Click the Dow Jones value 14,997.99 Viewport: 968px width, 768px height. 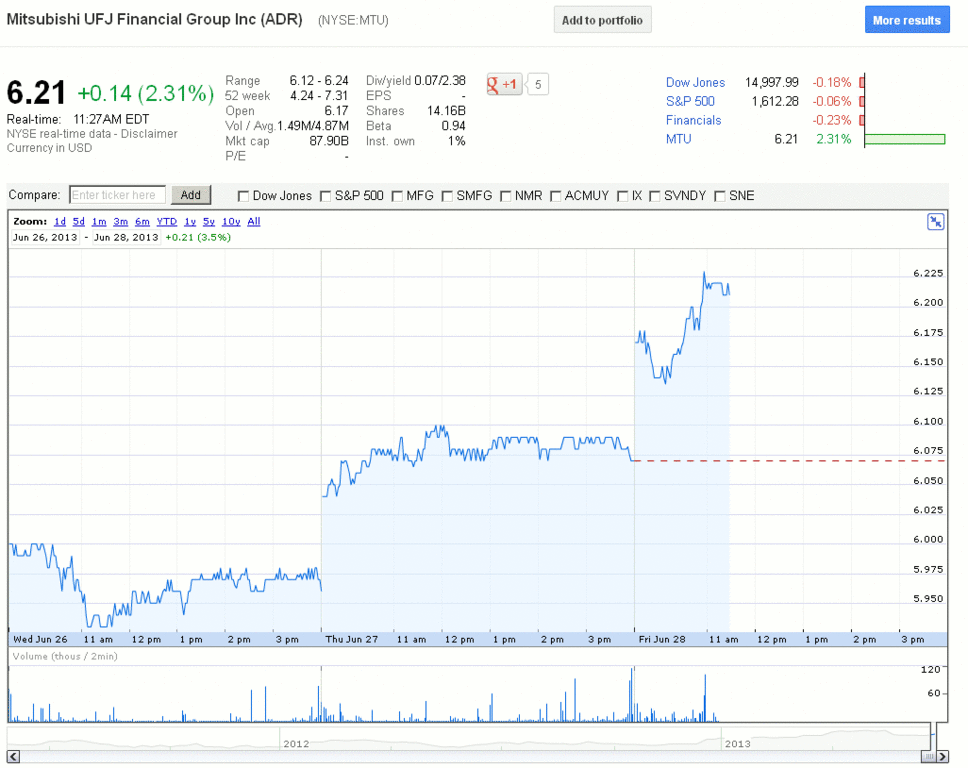pos(772,82)
